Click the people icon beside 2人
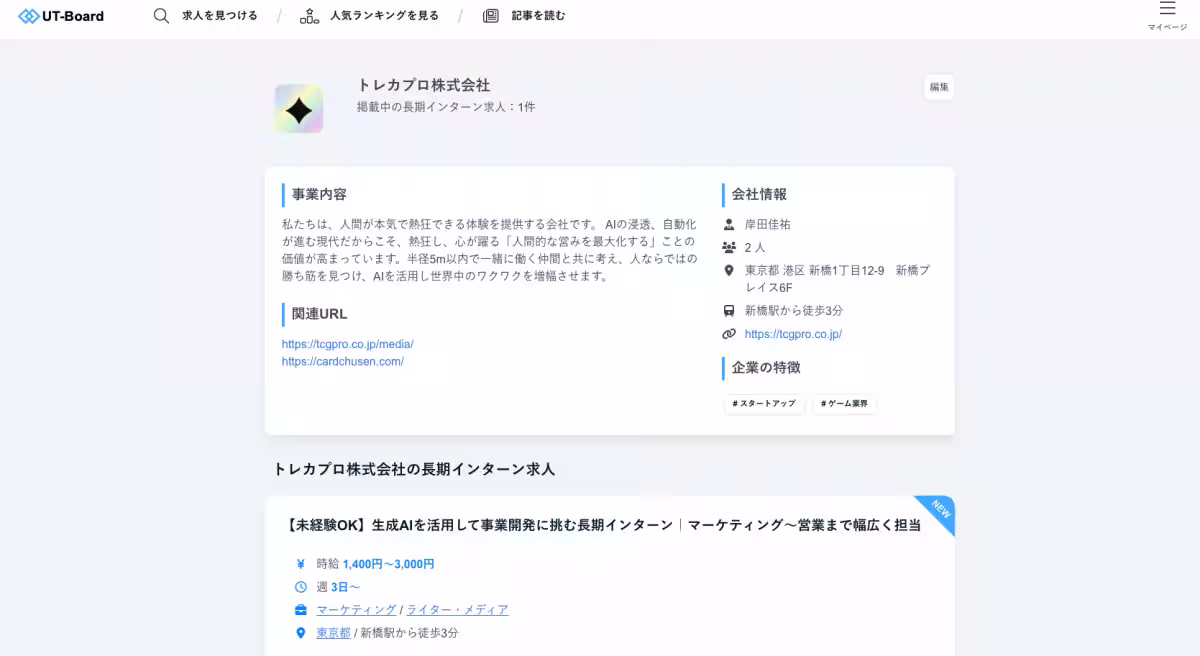The image size is (1200, 656). (729, 247)
